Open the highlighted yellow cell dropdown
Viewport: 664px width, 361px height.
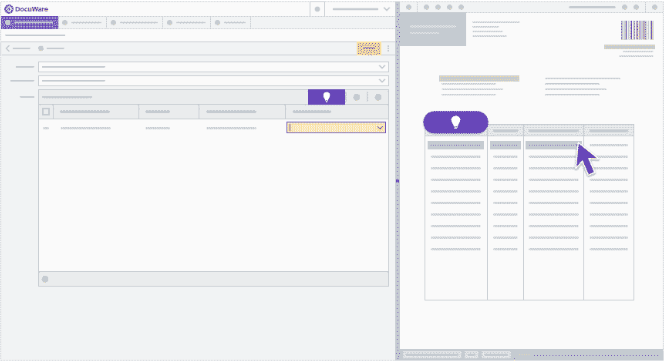pos(380,128)
